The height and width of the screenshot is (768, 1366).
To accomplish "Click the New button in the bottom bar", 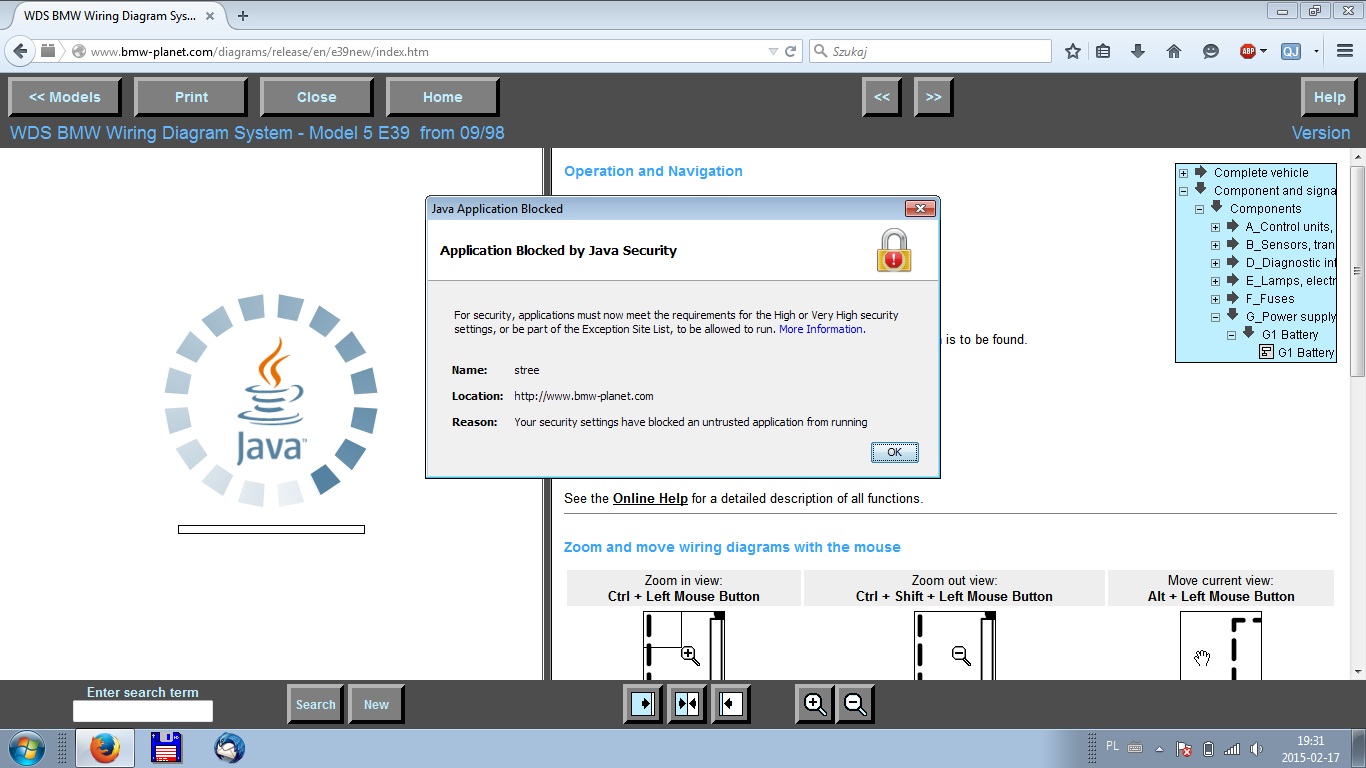I will [376, 704].
